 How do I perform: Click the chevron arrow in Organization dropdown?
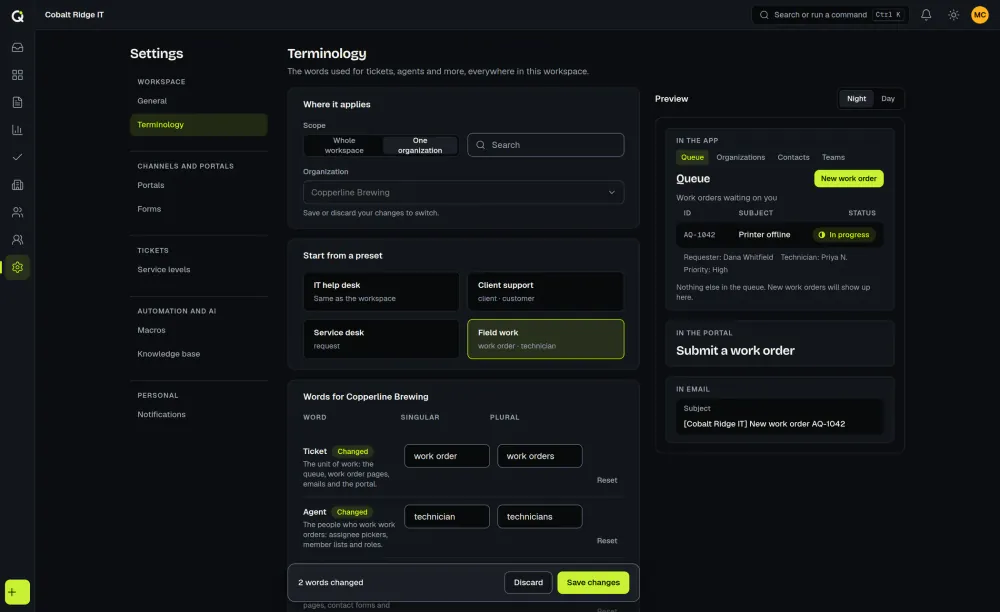coord(612,193)
